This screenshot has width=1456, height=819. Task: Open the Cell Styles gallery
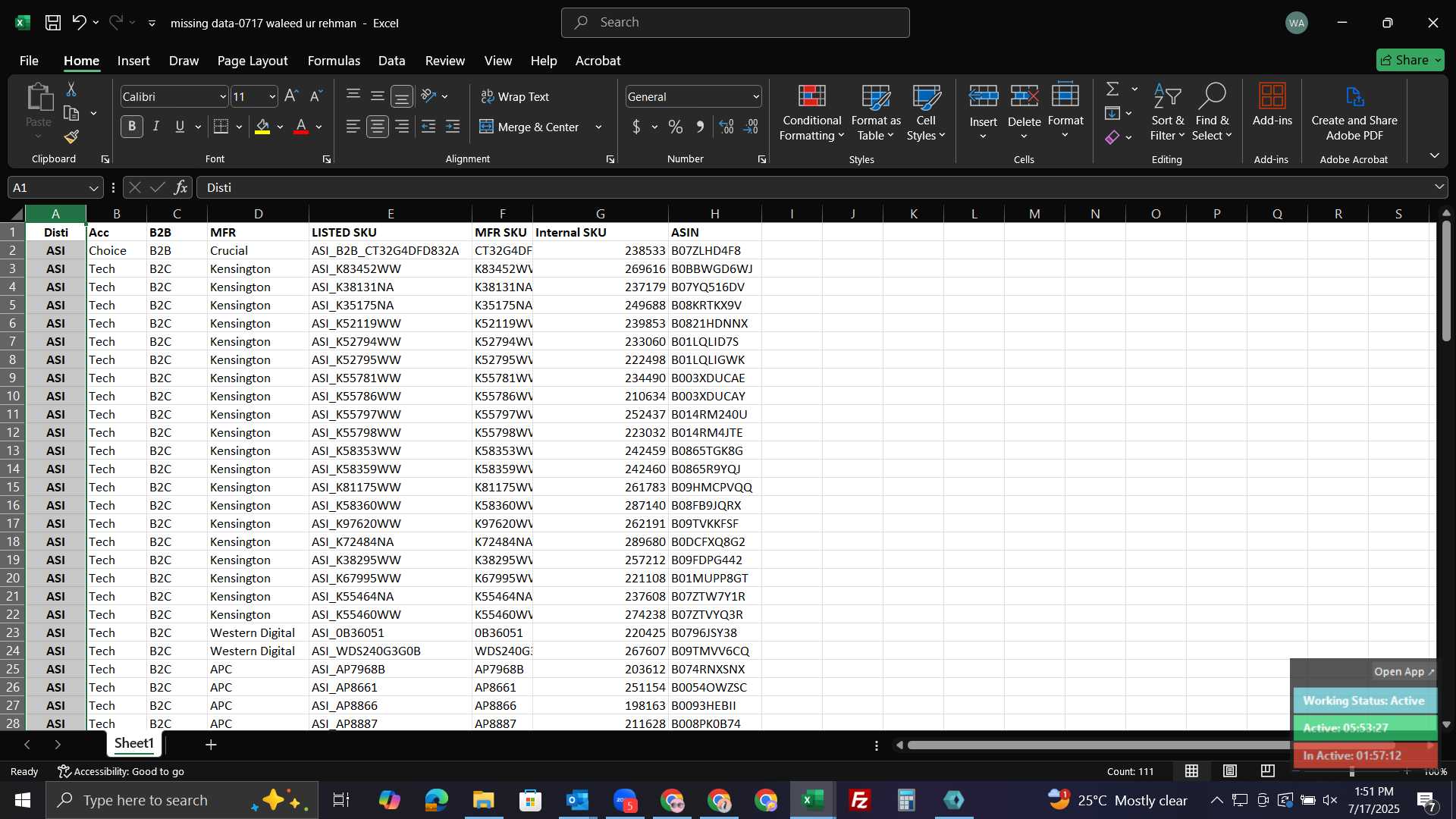(x=926, y=112)
